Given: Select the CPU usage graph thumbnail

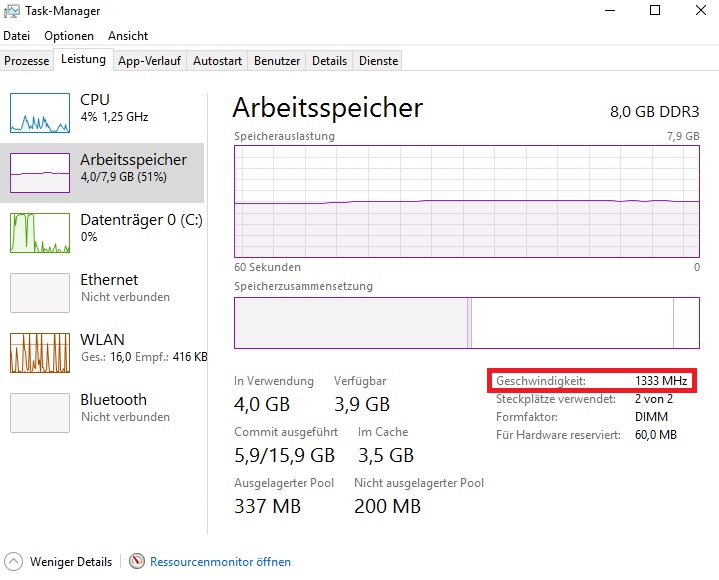Looking at the screenshot, I should [x=40, y=113].
